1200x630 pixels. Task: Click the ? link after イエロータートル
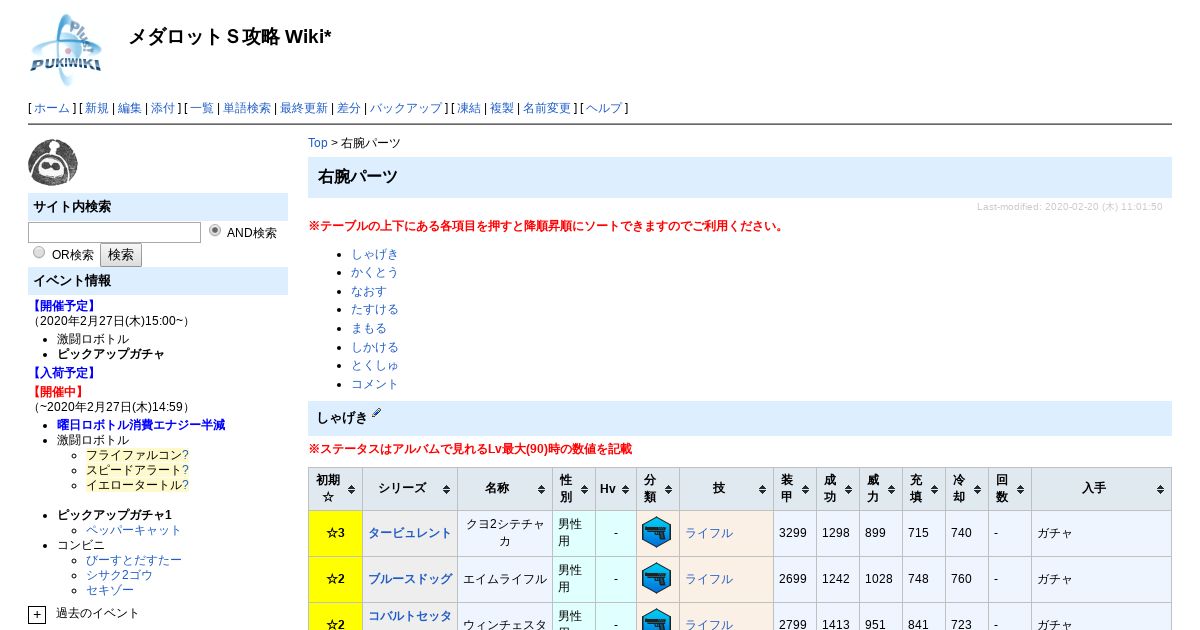185,485
